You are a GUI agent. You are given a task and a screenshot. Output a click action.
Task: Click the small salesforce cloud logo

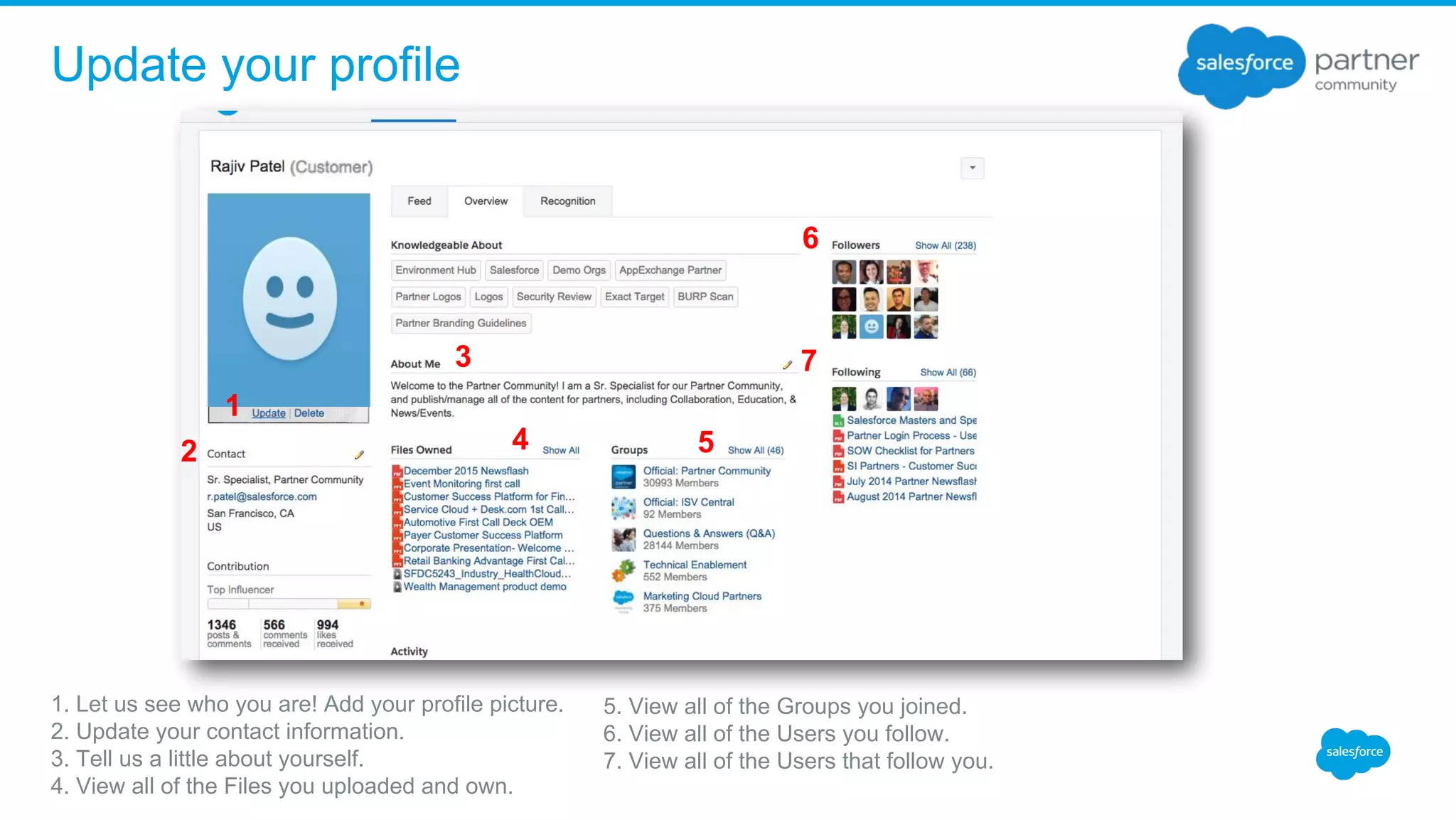(x=1353, y=753)
